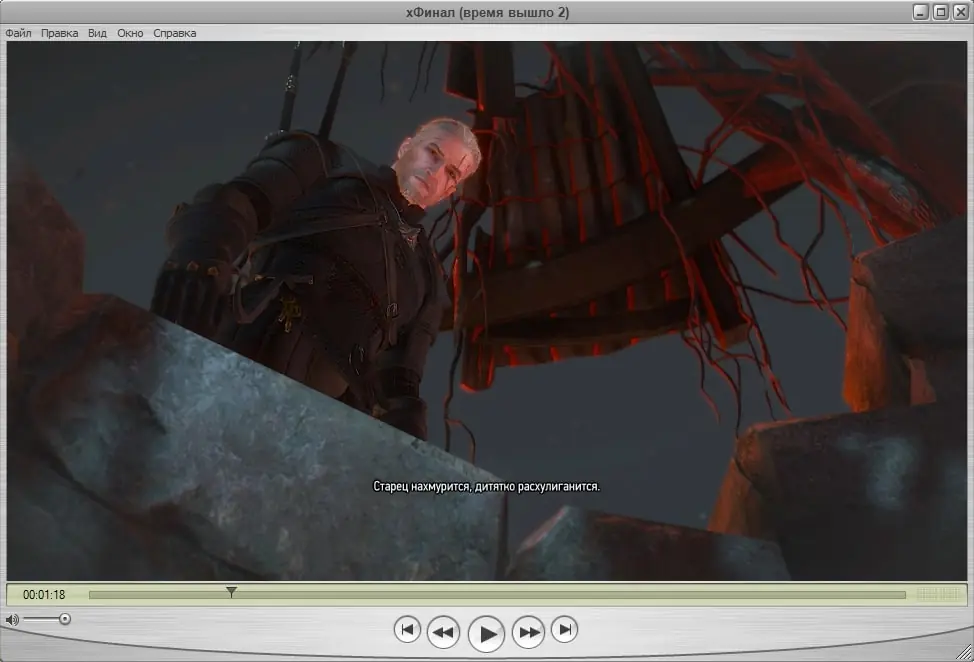The width and height of the screenshot is (974, 662).
Task: Jump to the beginning of the movie
Action: tap(407, 630)
